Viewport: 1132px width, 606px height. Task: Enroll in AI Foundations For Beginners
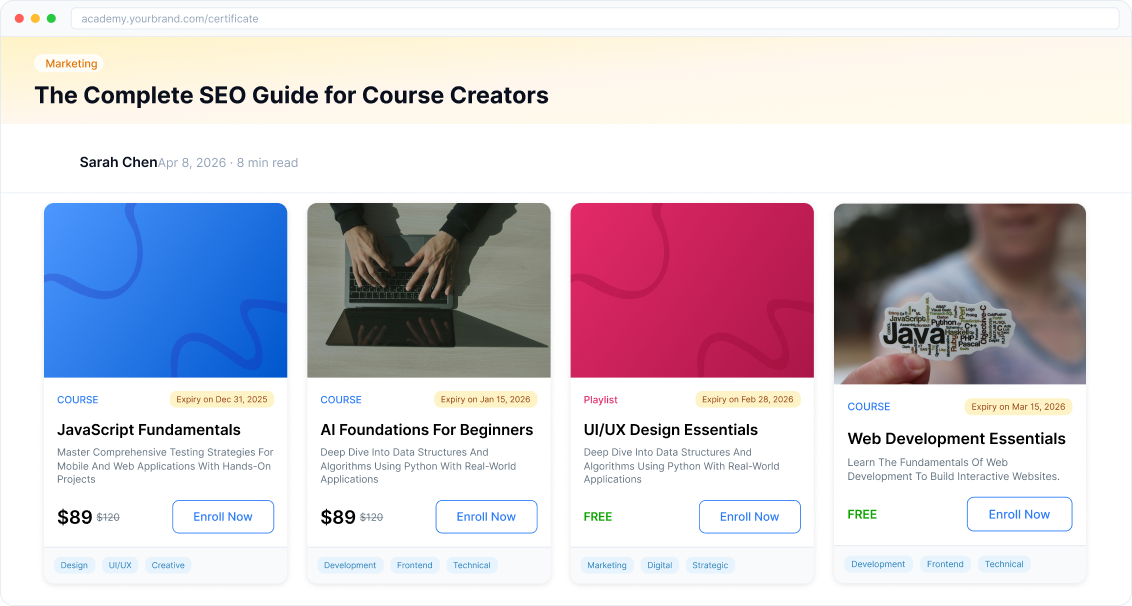click(x=486, y=517)
